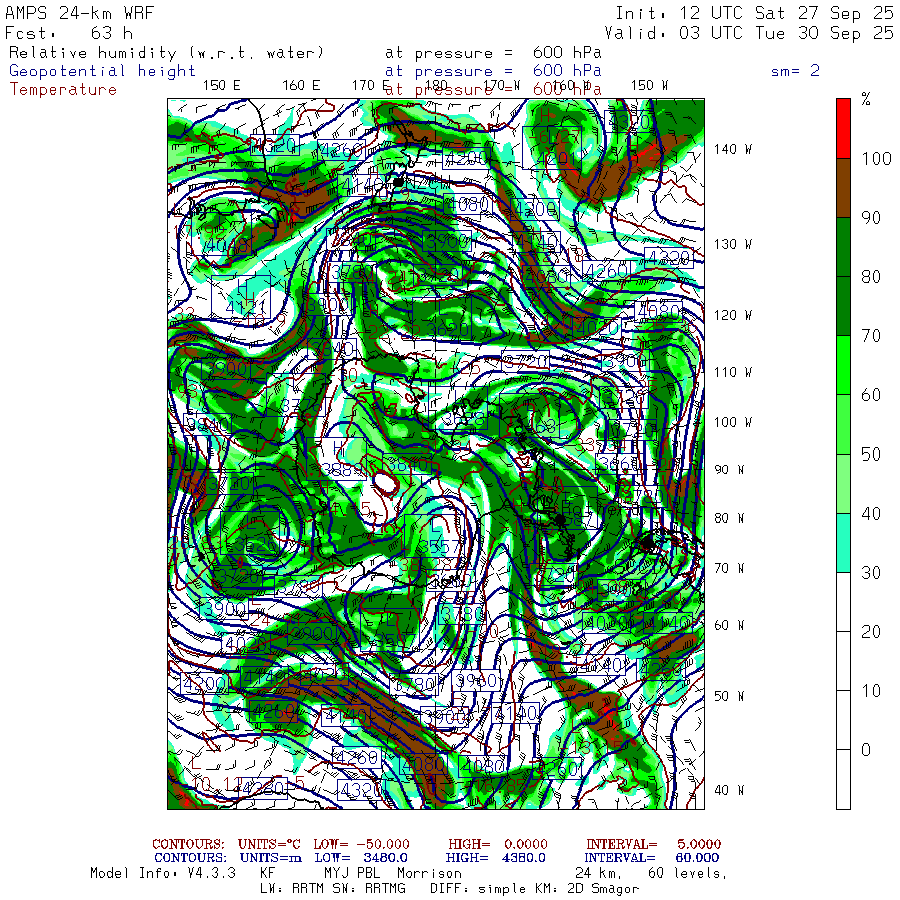Image resolution: width=900 pixels, height=900 pixels.
Task: Click the 'Valid: 03 UTC Tue 30 Sep 25' text
Action: (754, 33)
